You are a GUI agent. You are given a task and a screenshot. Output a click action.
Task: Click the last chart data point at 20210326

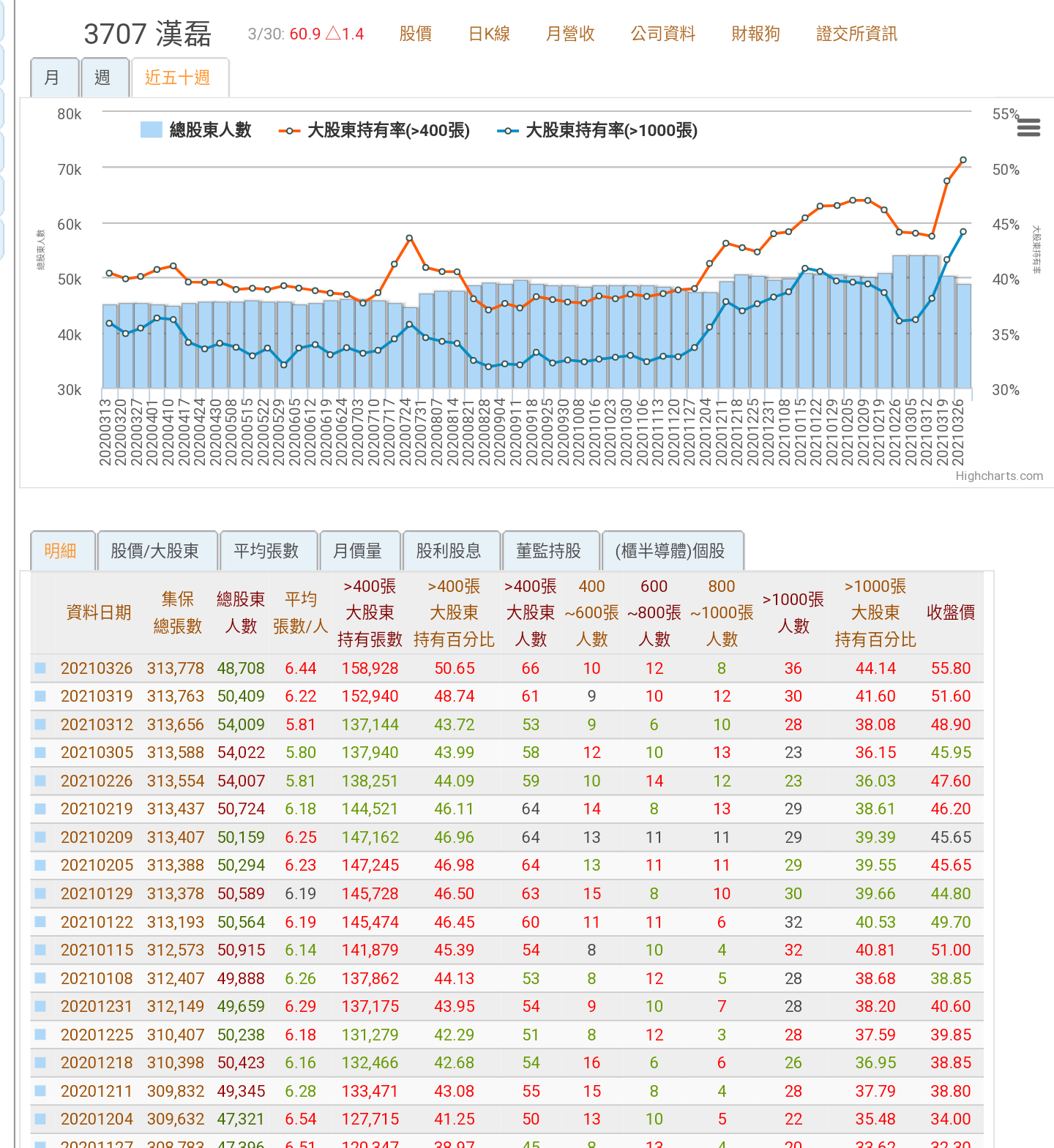coord(963,160)
